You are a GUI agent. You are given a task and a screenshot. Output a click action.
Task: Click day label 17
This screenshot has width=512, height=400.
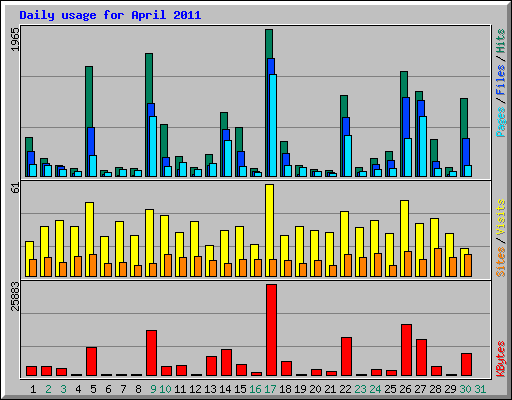270,389
